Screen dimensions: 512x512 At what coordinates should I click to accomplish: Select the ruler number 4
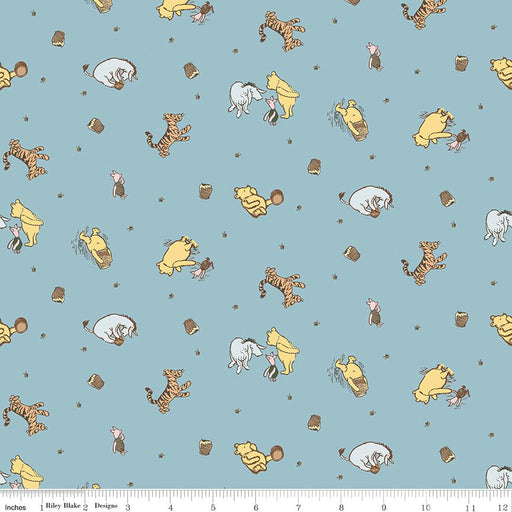[170, 508]
